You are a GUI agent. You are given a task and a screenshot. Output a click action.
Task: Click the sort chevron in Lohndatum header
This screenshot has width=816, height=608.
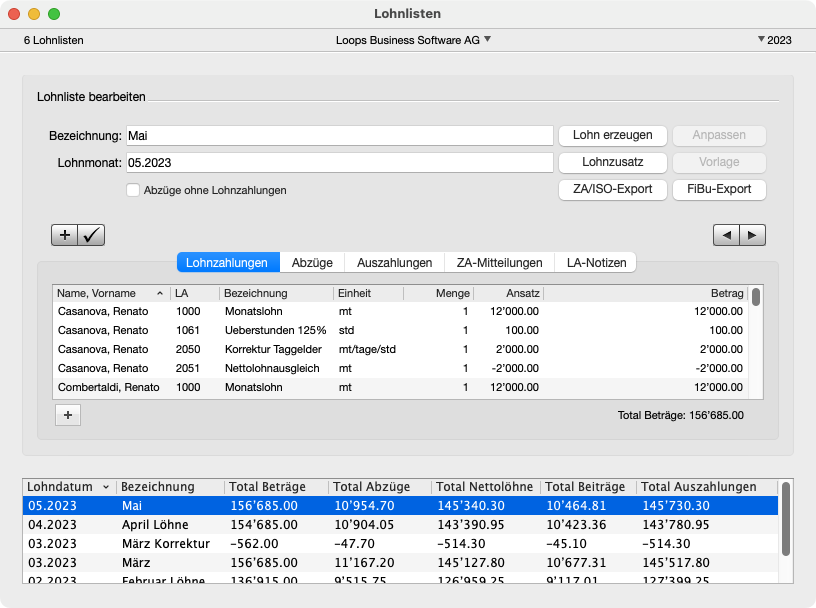[x=106, y=487]
